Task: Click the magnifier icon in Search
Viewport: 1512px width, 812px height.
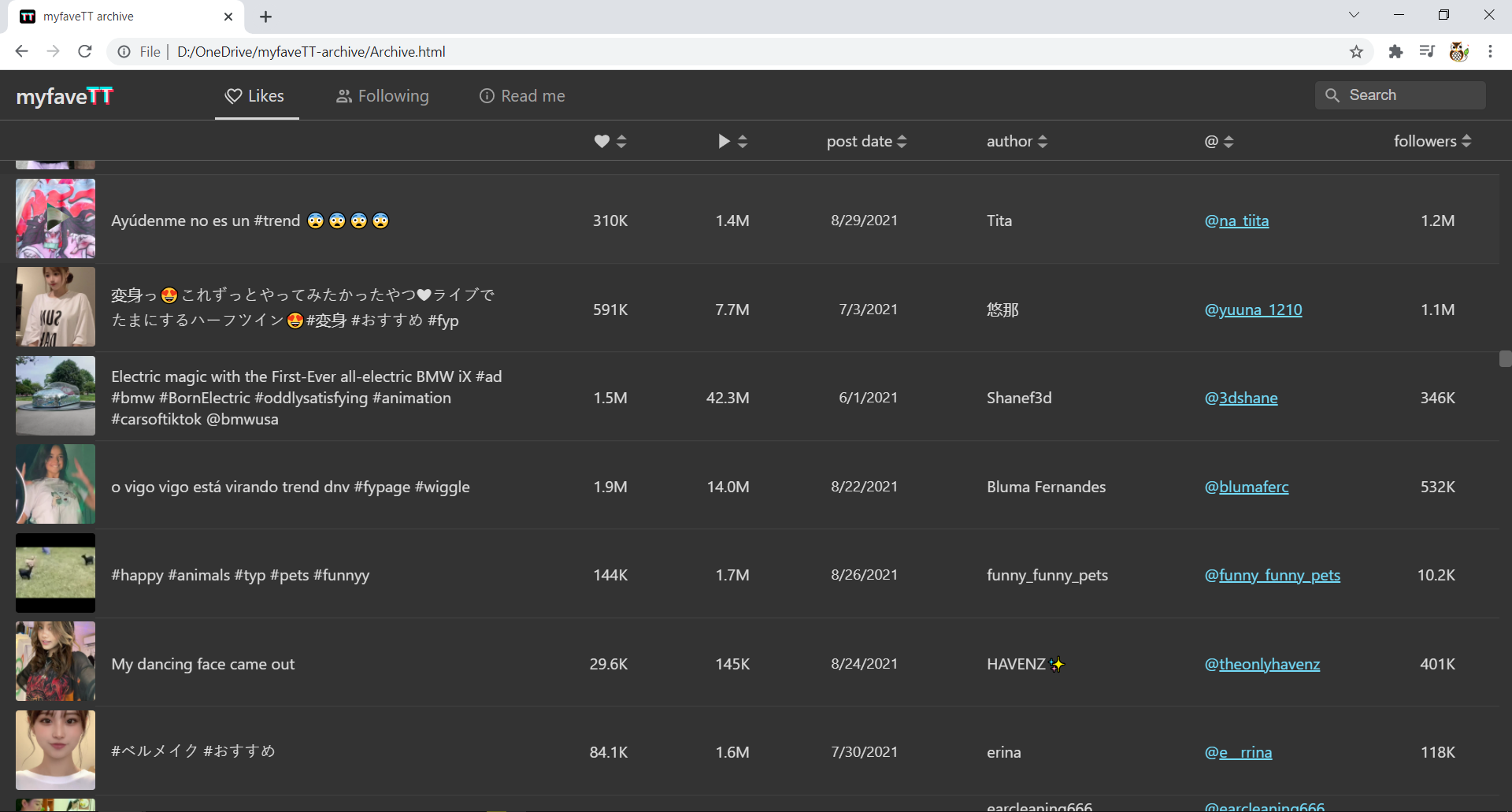Action: point(1332,95)
